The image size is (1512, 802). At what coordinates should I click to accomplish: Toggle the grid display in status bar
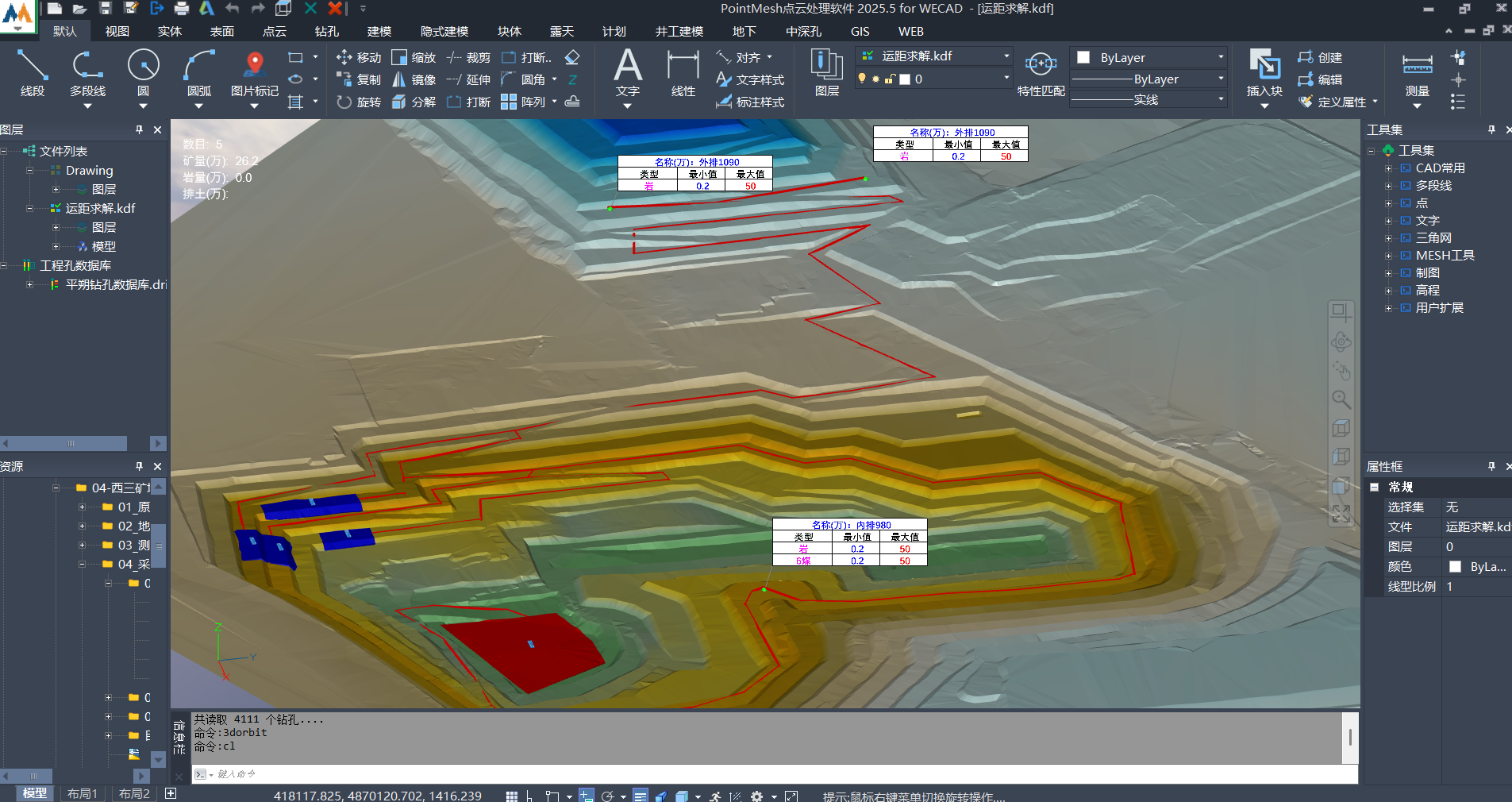[x=512, y=796]
